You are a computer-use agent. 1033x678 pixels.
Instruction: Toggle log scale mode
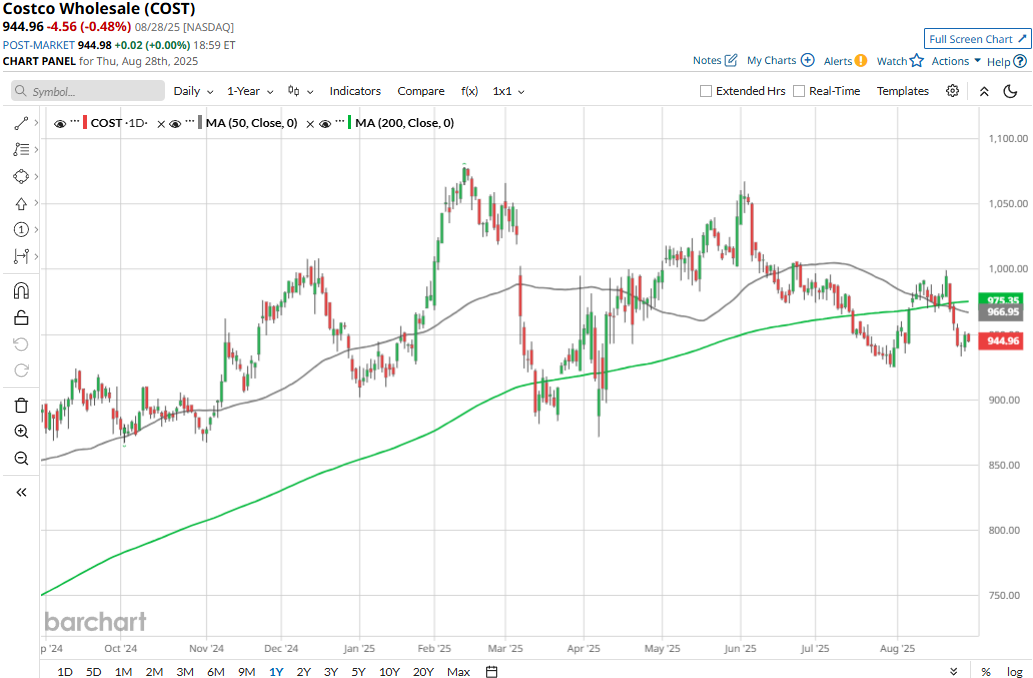coord(1015,671)
